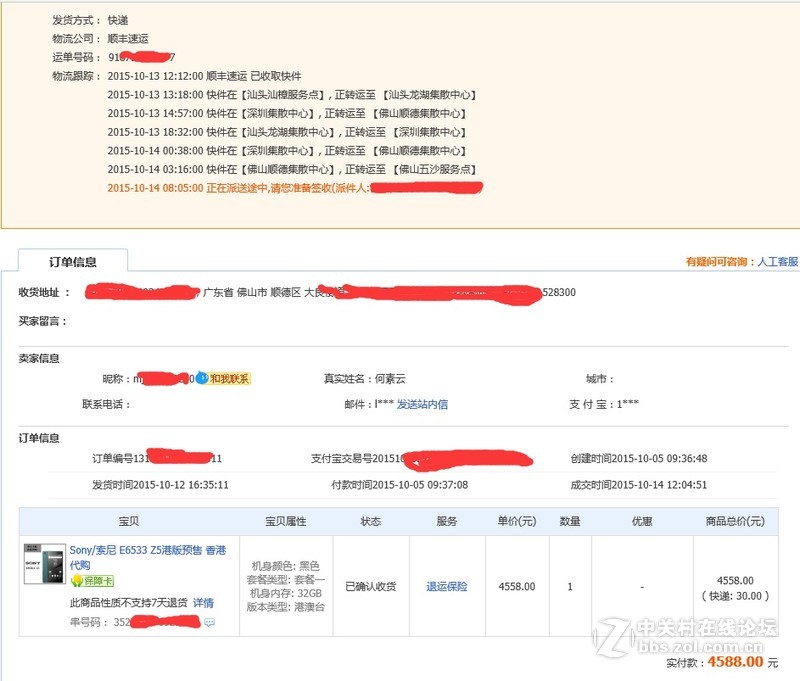Select the orange 2015-10-14 08:05:00 delivery status line
Screen dimensions: 800x681
pyautogui.click(x=295, y=188)
